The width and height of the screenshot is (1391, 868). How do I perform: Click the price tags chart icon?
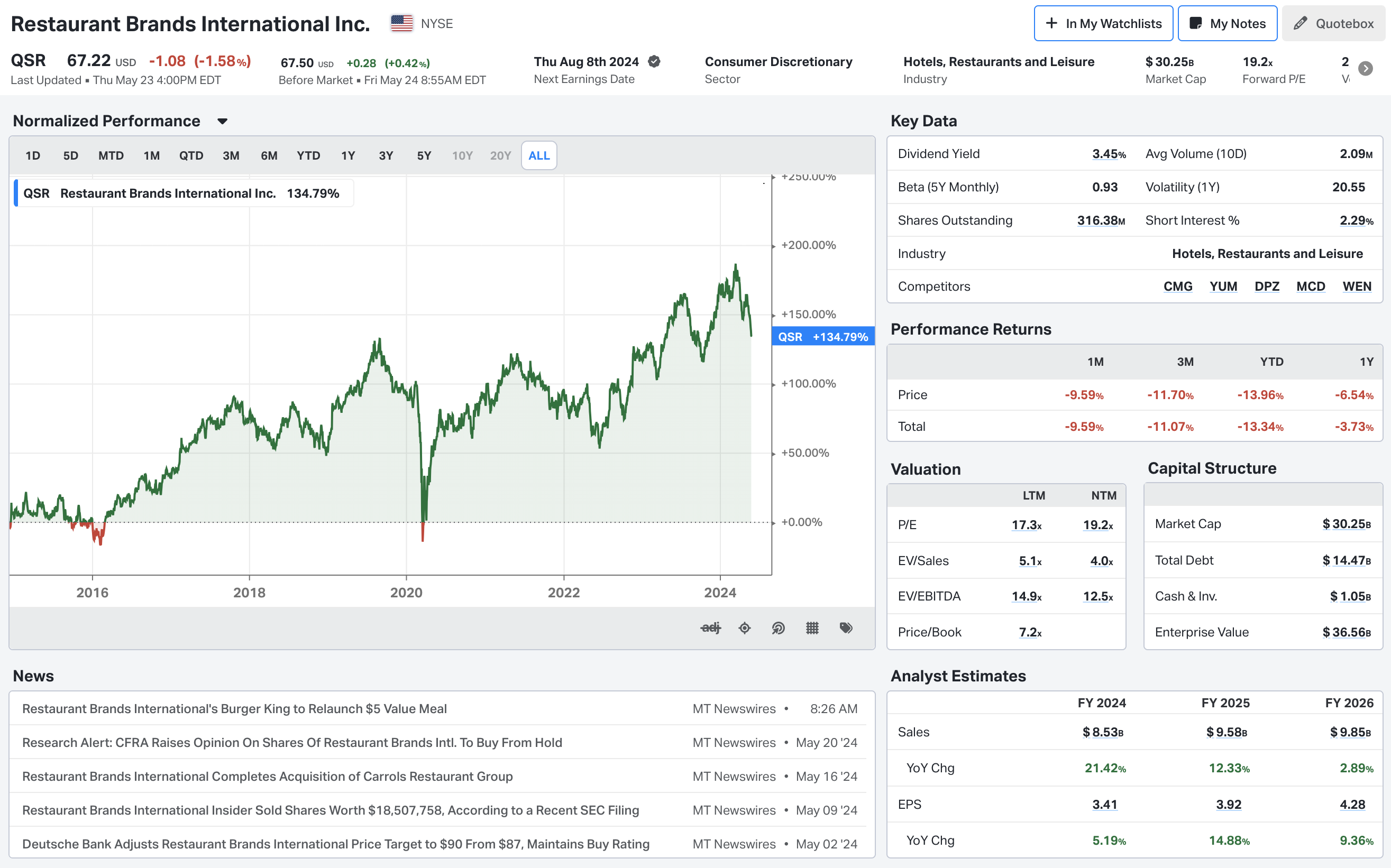(x=846, y=627)
